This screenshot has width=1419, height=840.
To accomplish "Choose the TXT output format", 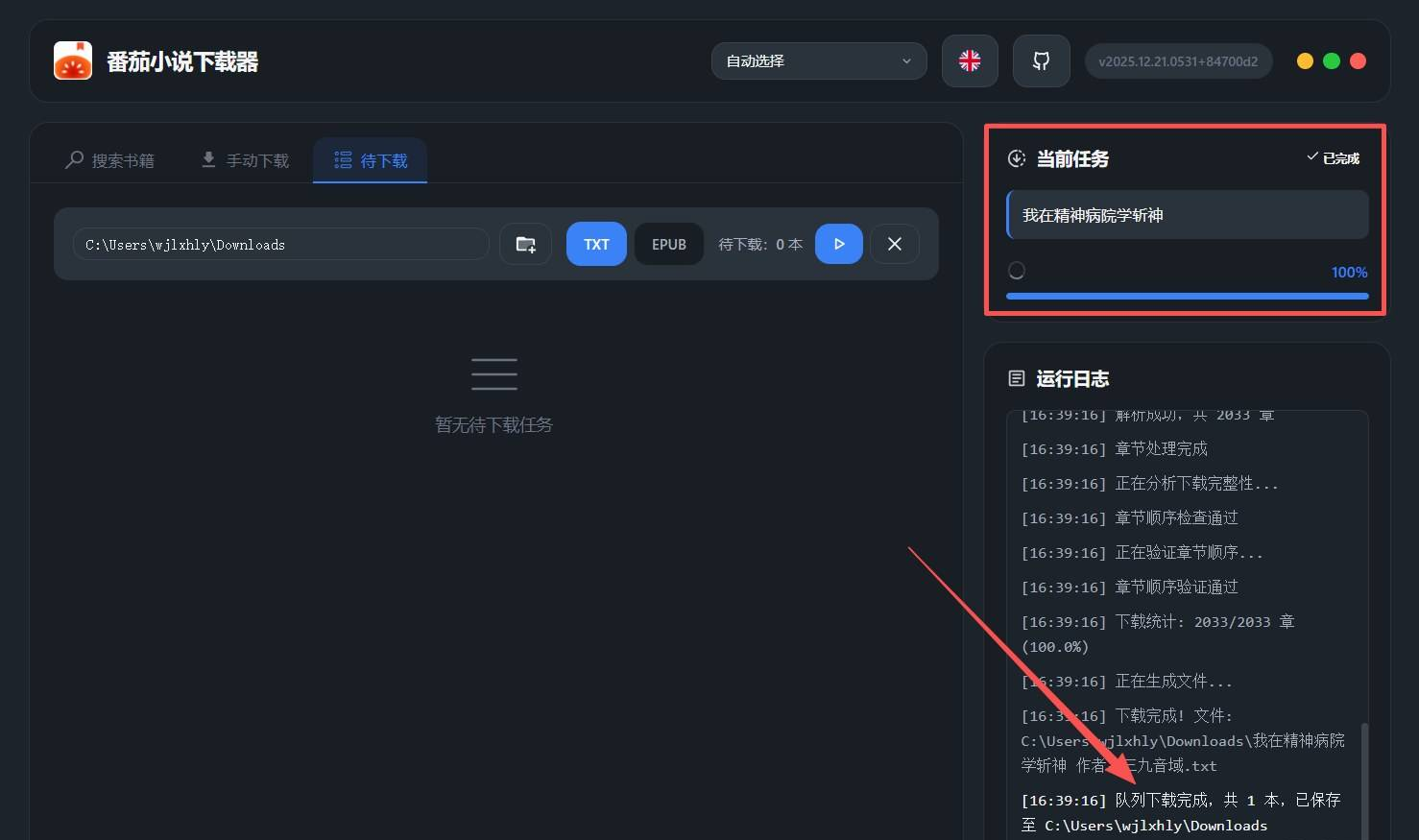I will tap(596, 244).
